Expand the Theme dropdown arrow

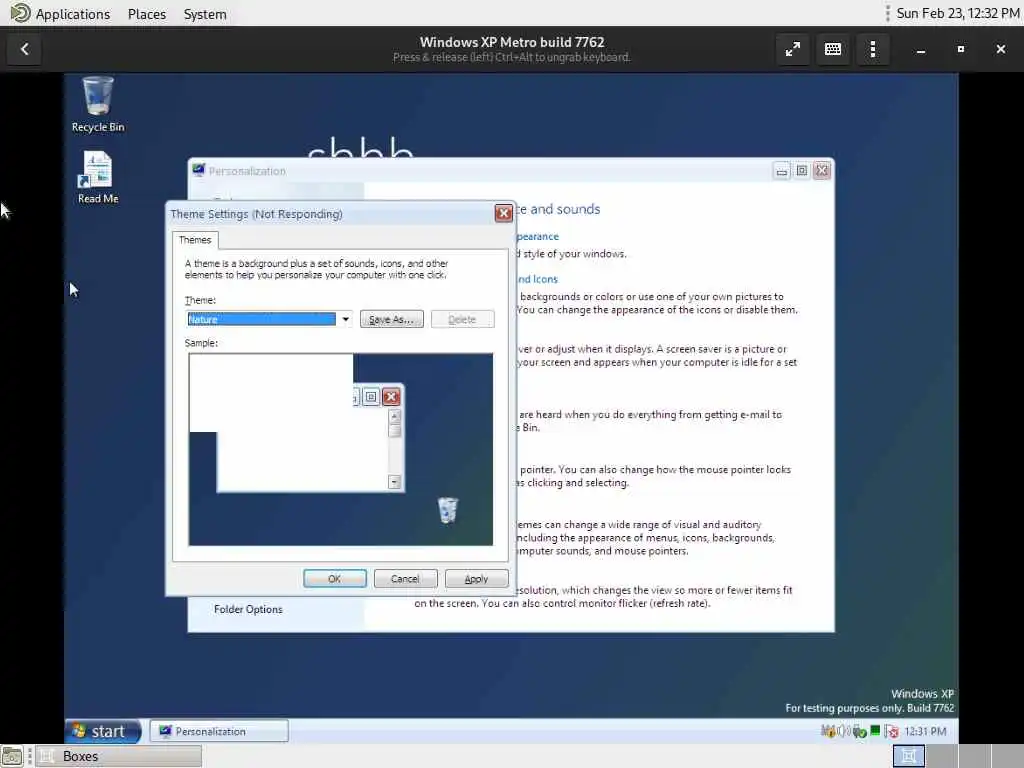click(x=345, y=319)
